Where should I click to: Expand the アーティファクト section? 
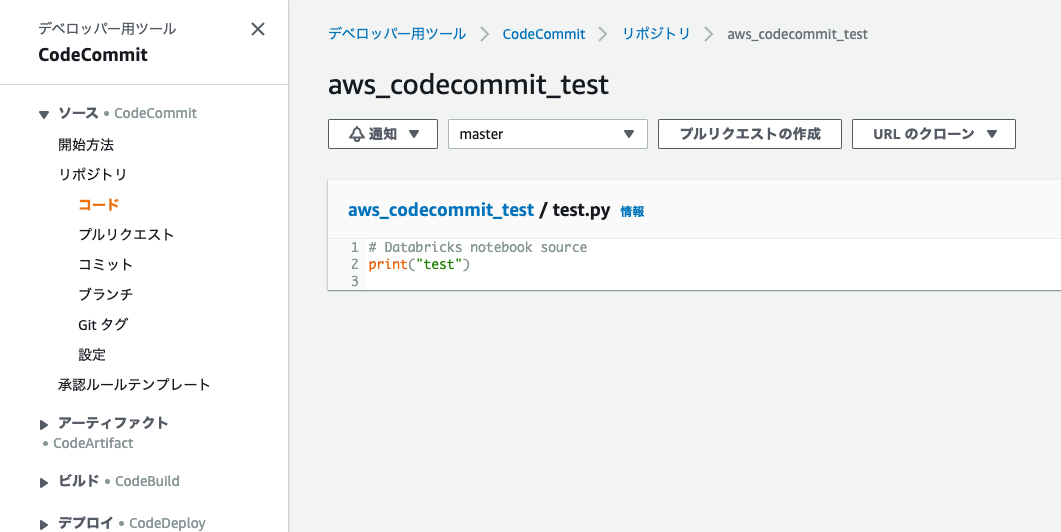click(44, 424)
